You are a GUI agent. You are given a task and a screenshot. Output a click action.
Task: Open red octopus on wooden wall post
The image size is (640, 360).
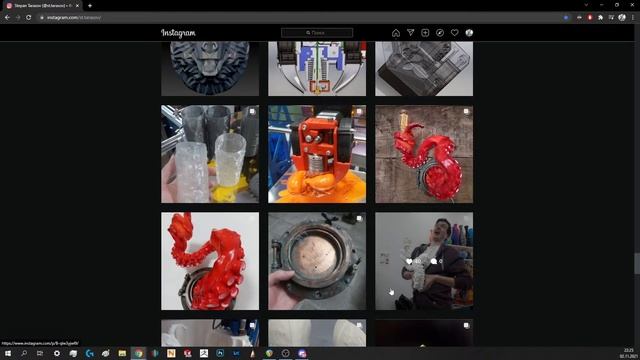tap(424, 154)
